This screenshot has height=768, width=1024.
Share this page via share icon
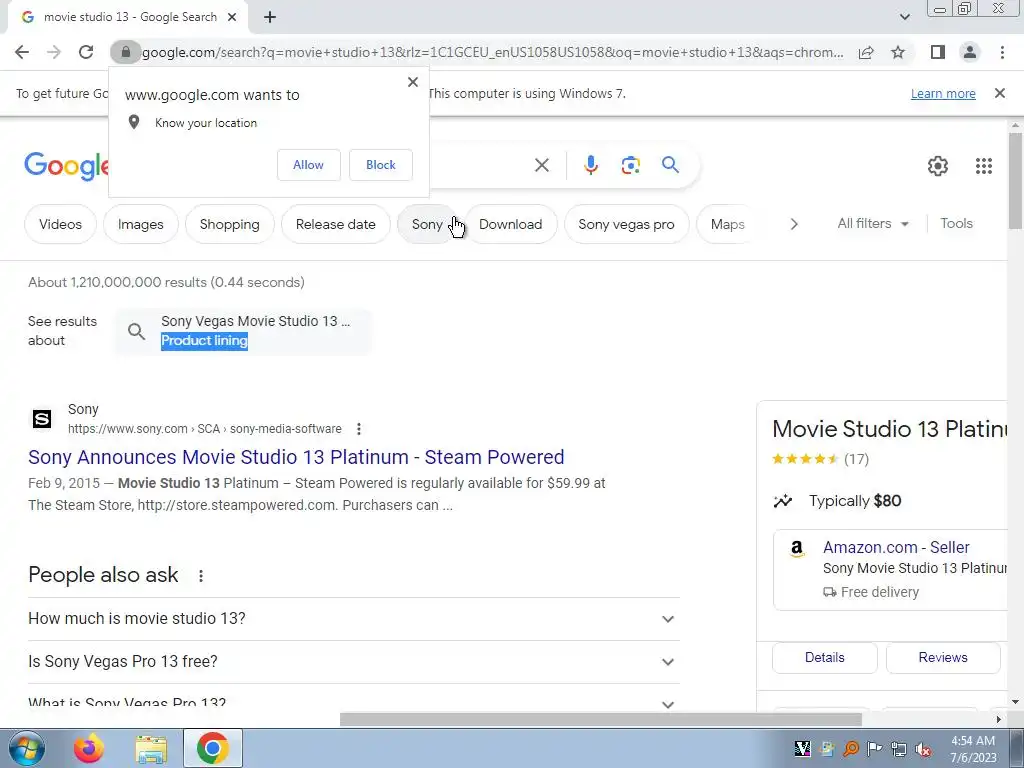click(x=866, y=52)
